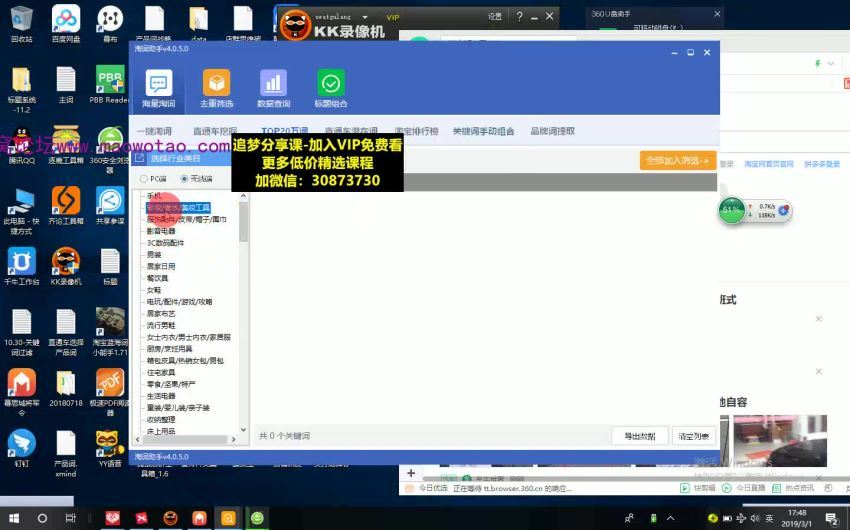Select the 流行男鞋 category

coord(161,325)
